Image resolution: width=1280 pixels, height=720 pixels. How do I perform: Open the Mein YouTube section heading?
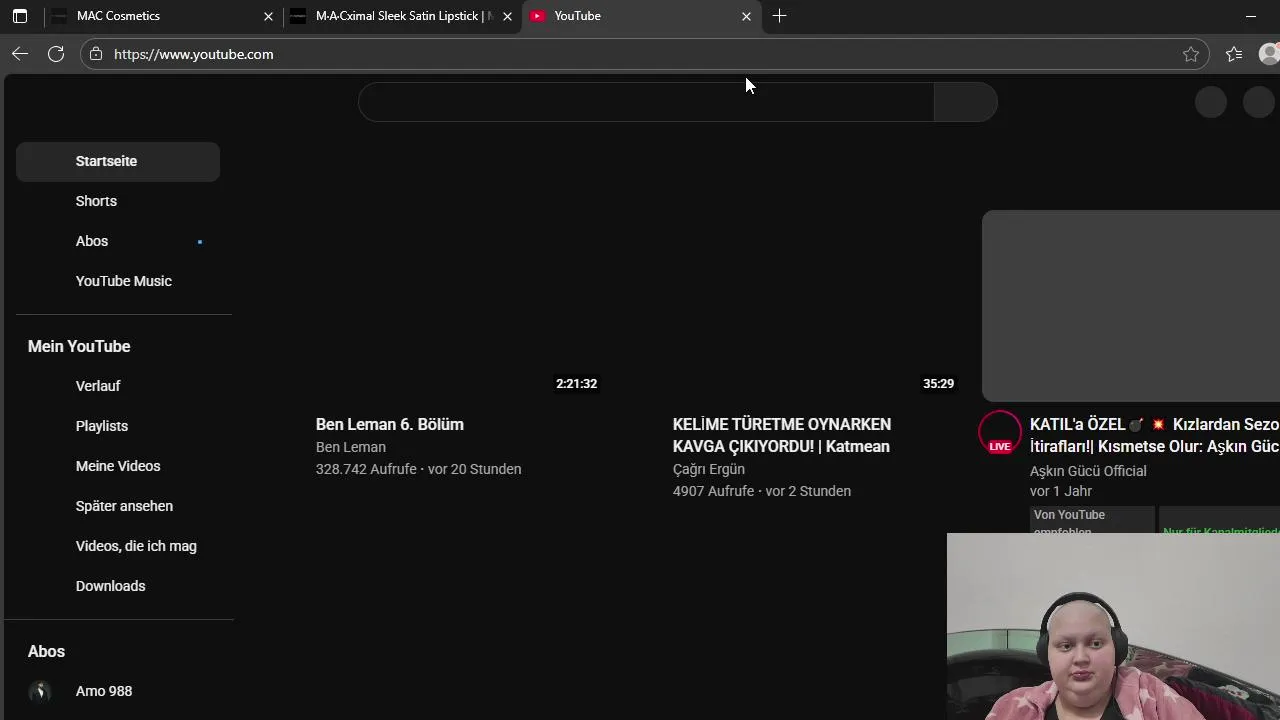(x=79, y=346)
